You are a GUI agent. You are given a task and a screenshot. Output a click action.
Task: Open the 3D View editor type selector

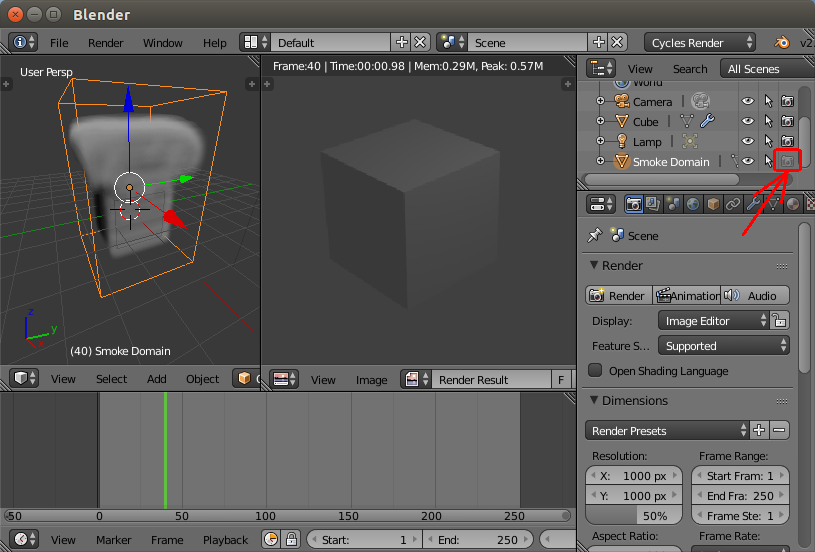25,378
